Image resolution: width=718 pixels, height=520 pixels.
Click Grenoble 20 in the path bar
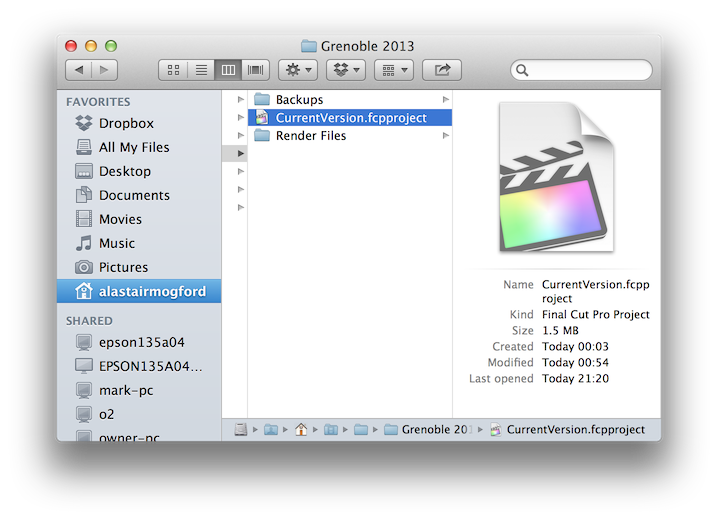[x=427, y=429]
